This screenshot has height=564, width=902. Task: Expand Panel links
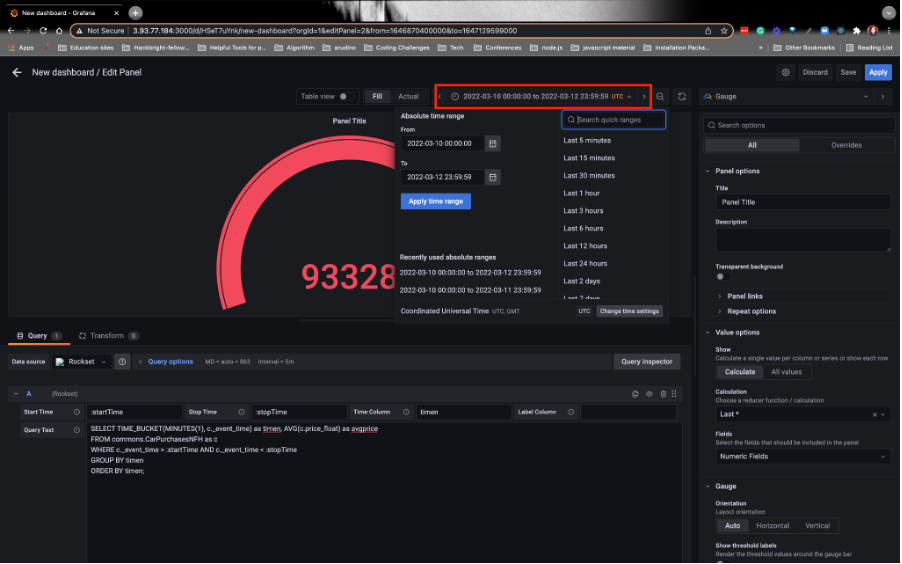pos(744,296)
